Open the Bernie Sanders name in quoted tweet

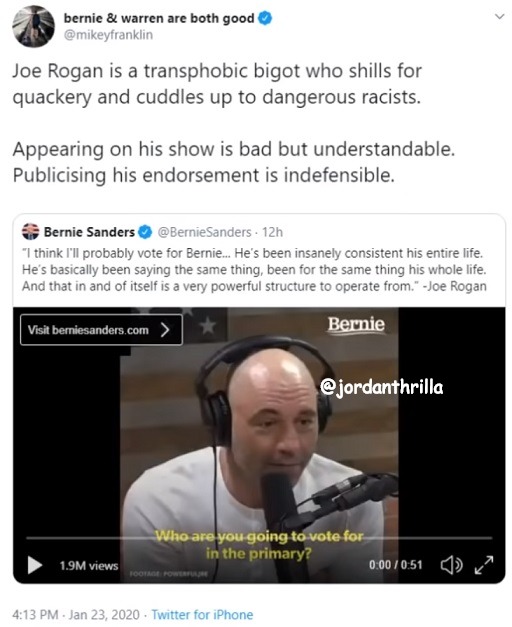pos(89,232)
